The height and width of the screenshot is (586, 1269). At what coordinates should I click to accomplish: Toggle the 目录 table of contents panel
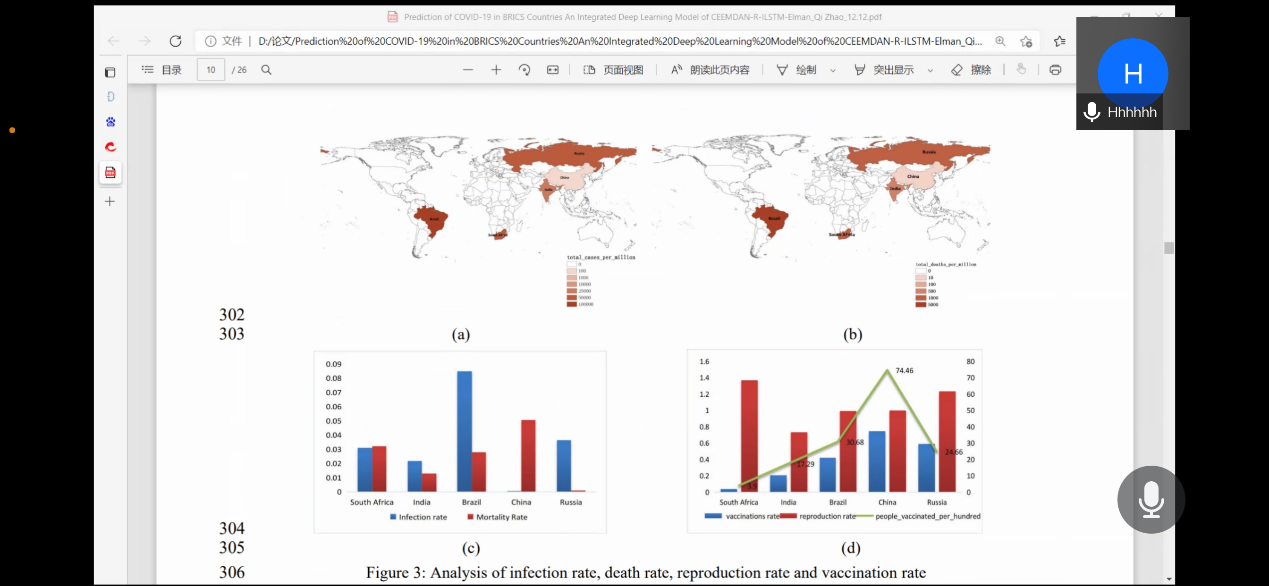coord(161,70)
